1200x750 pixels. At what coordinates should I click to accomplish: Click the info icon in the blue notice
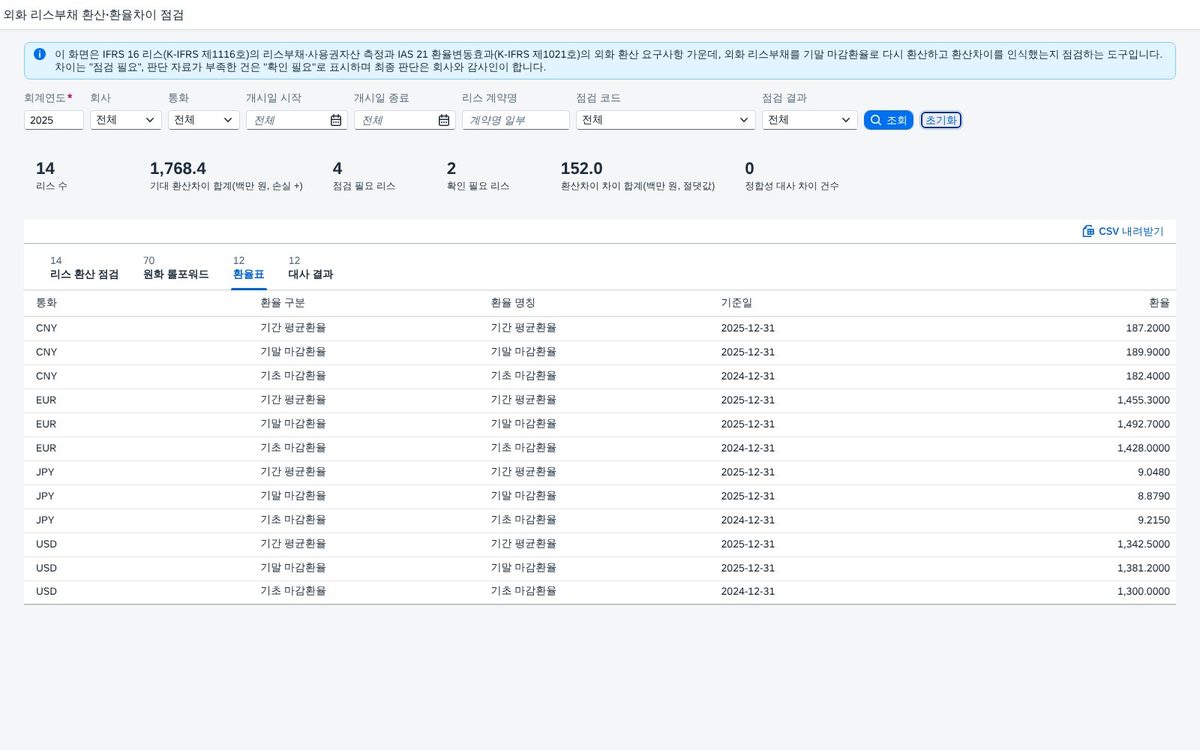click(40, 54)
